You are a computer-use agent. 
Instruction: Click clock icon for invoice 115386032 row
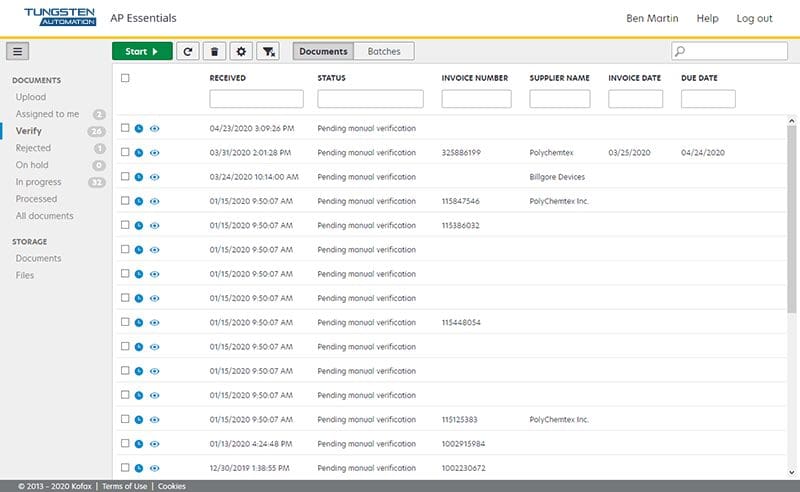point(139,226)
